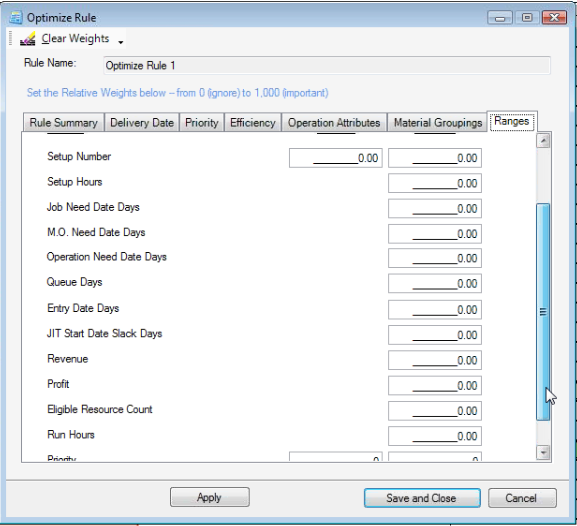Click the Job Need Date Days field
Screen dimensions: 577x526
(x=435, y=209)
